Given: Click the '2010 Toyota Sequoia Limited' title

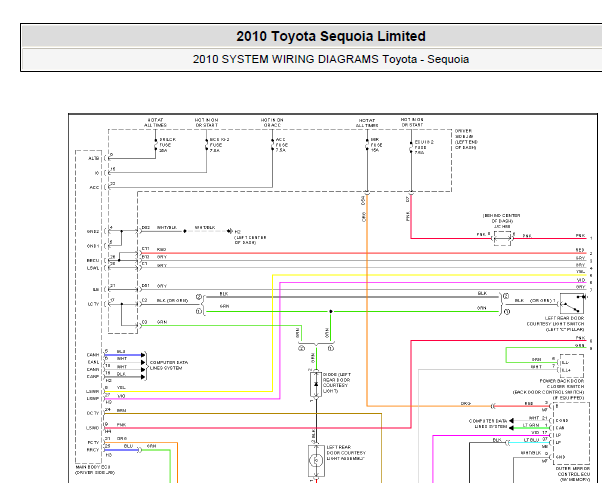Looking at the screenshot, I should pyautogui.click(x=331, y=36).
